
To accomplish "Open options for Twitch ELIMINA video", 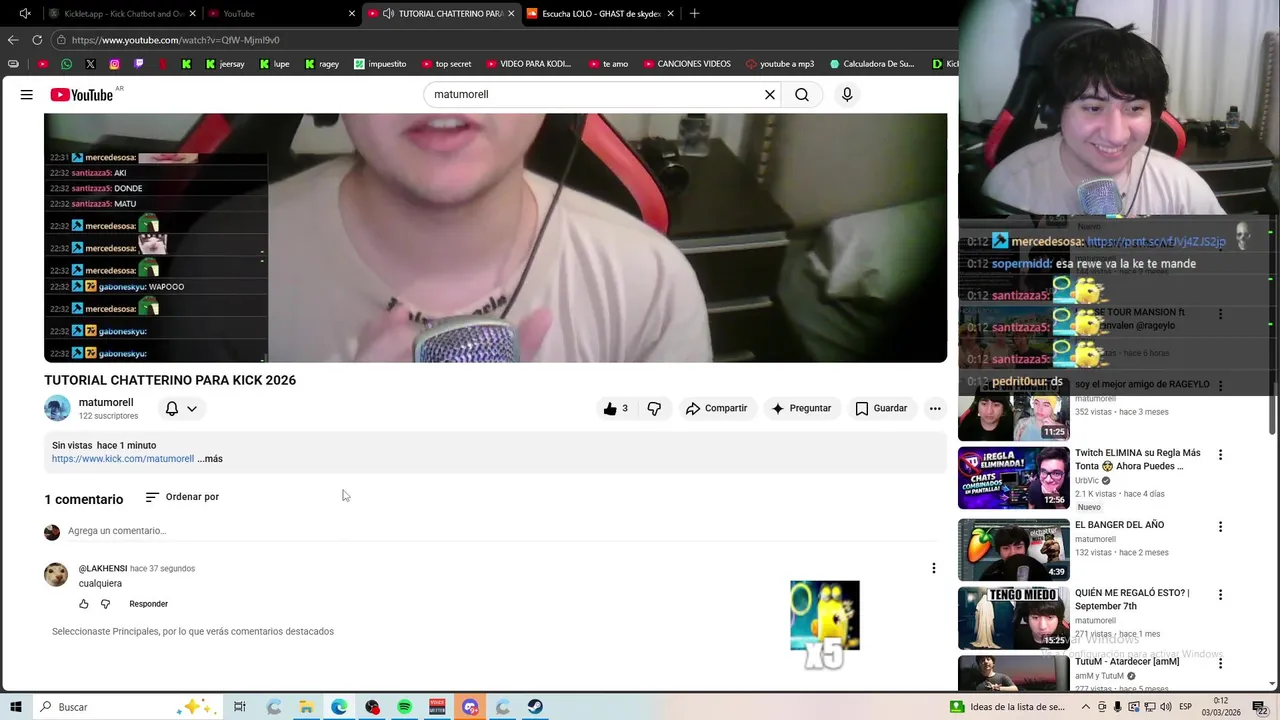I will point(1220,454).
